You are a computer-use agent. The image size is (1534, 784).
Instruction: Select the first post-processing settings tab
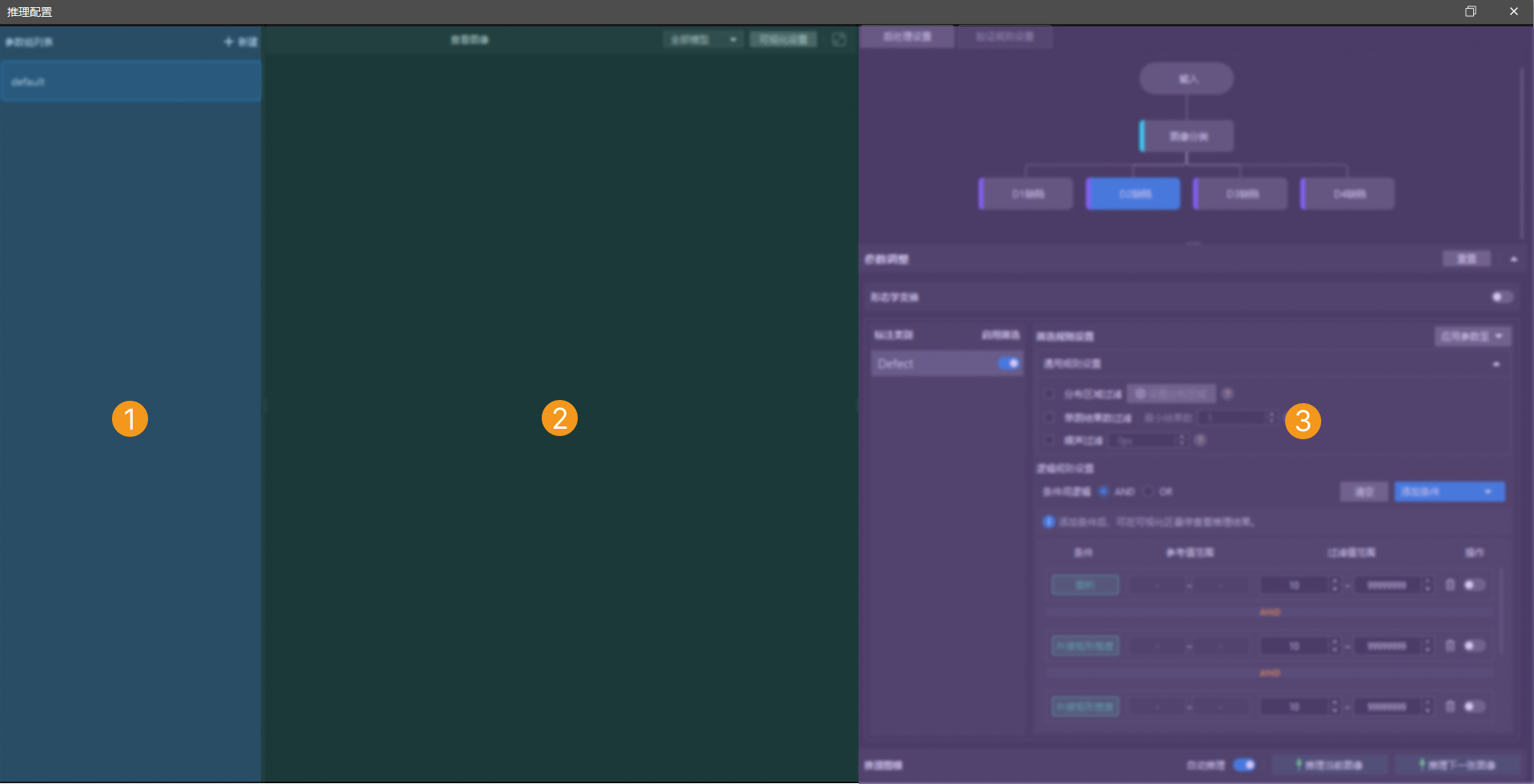[907, 36]
